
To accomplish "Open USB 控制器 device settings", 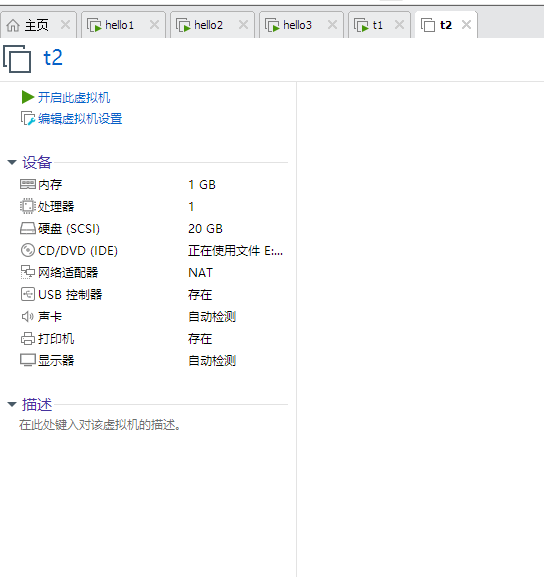I will pyautogui.click(x=70, y=294).
